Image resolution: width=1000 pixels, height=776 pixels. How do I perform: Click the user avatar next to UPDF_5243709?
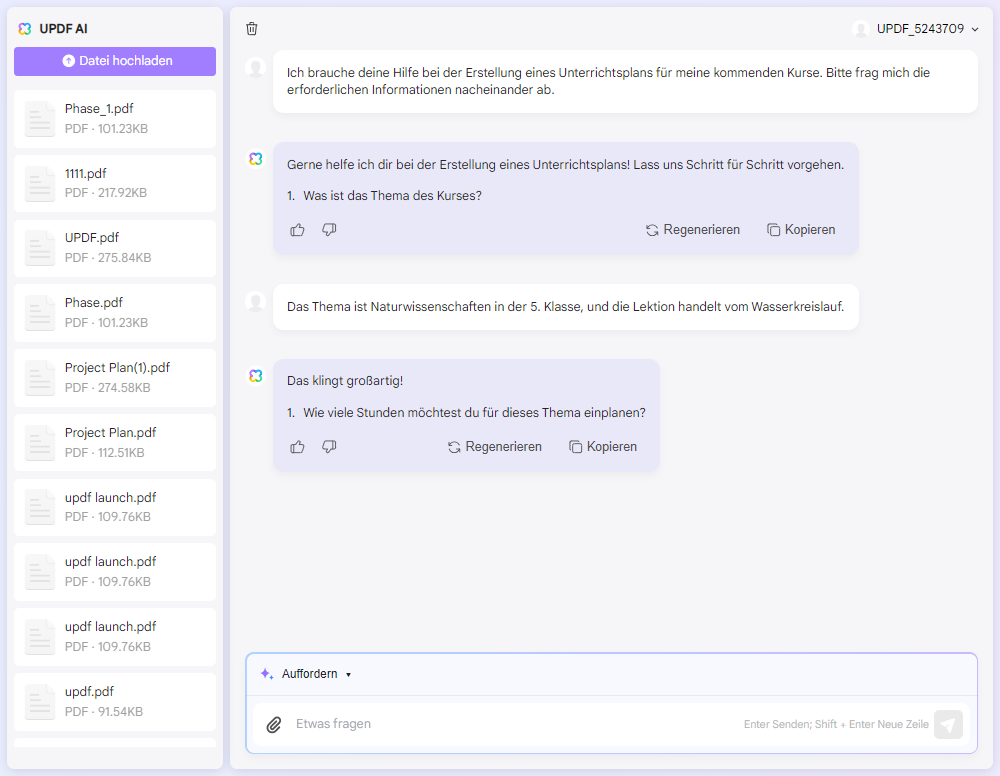coord(861,29)
